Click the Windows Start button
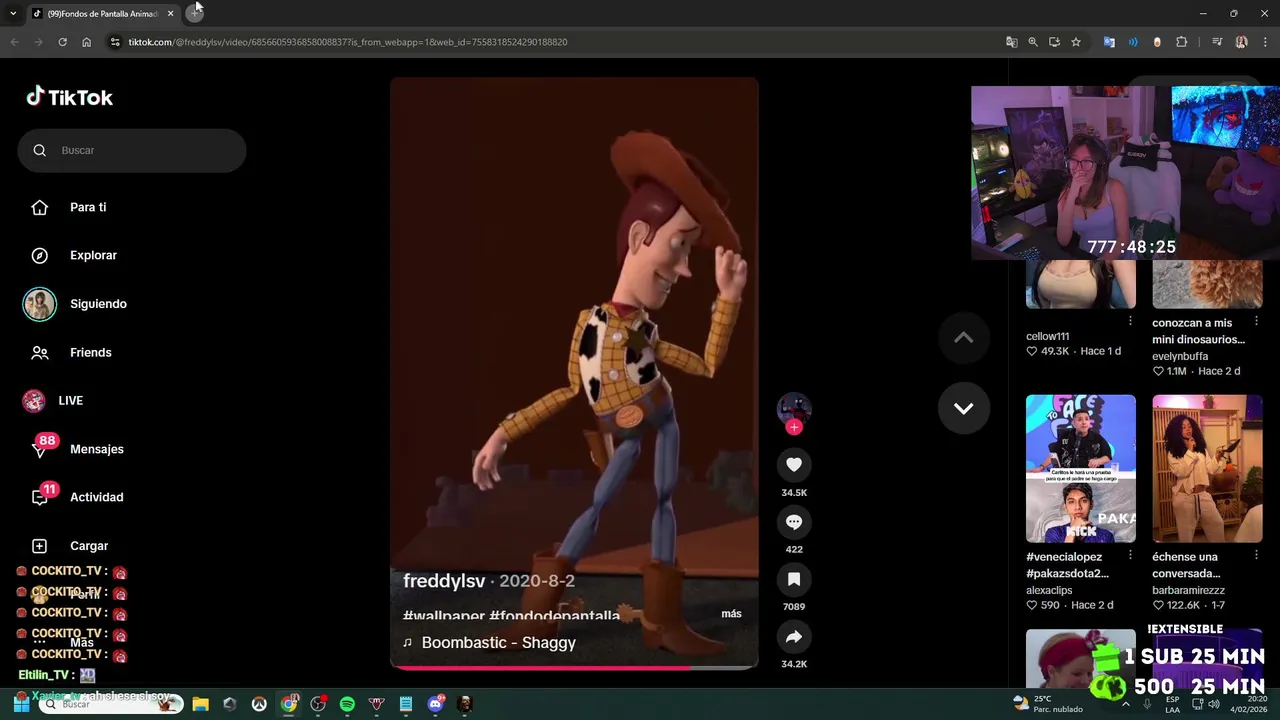Image resolution: width=1280 pixels, height=720 pixels. pos(21,704)
